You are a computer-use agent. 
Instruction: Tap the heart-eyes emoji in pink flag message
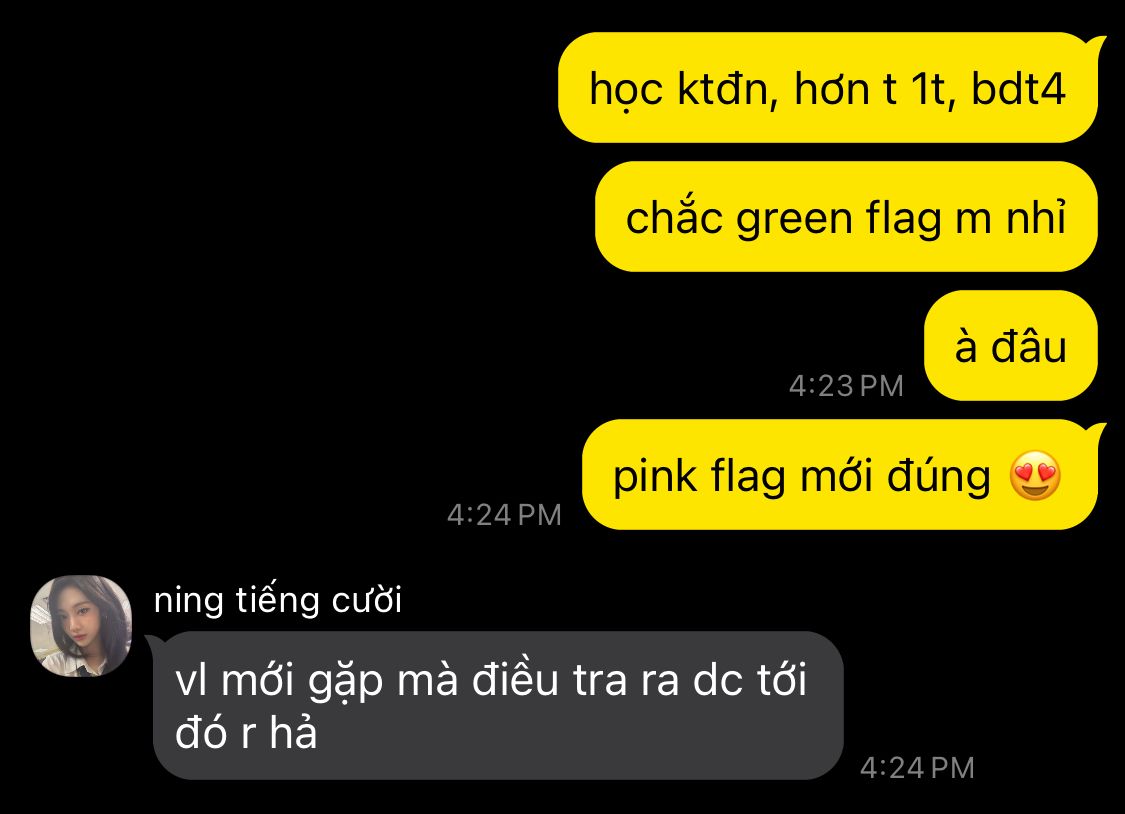click(x=1035, y=476)
